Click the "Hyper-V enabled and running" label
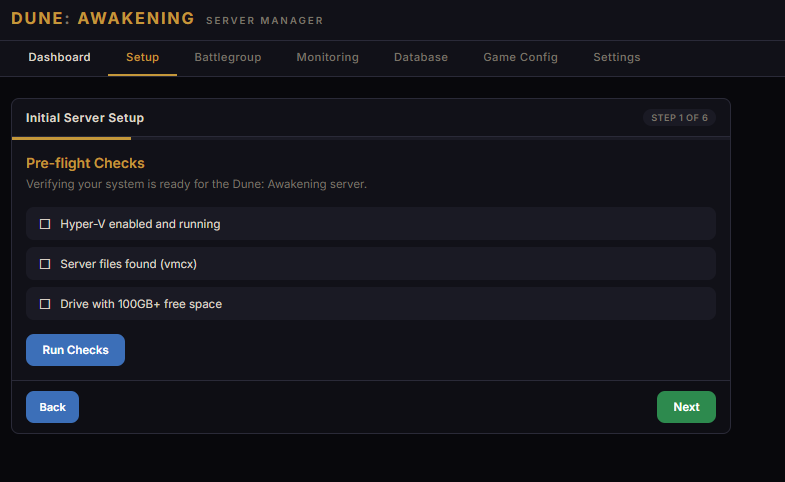The height and width of the screenshot is (482, 785). pyautogui.click(x=140, y=224)
